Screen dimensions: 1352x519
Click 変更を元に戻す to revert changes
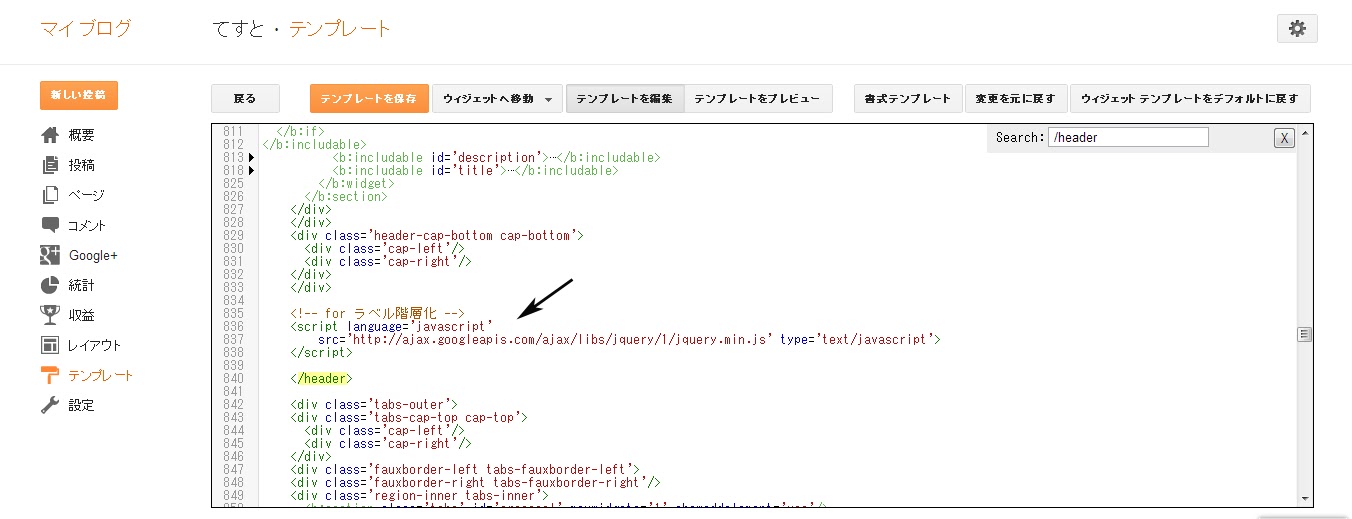(1016, 98)
